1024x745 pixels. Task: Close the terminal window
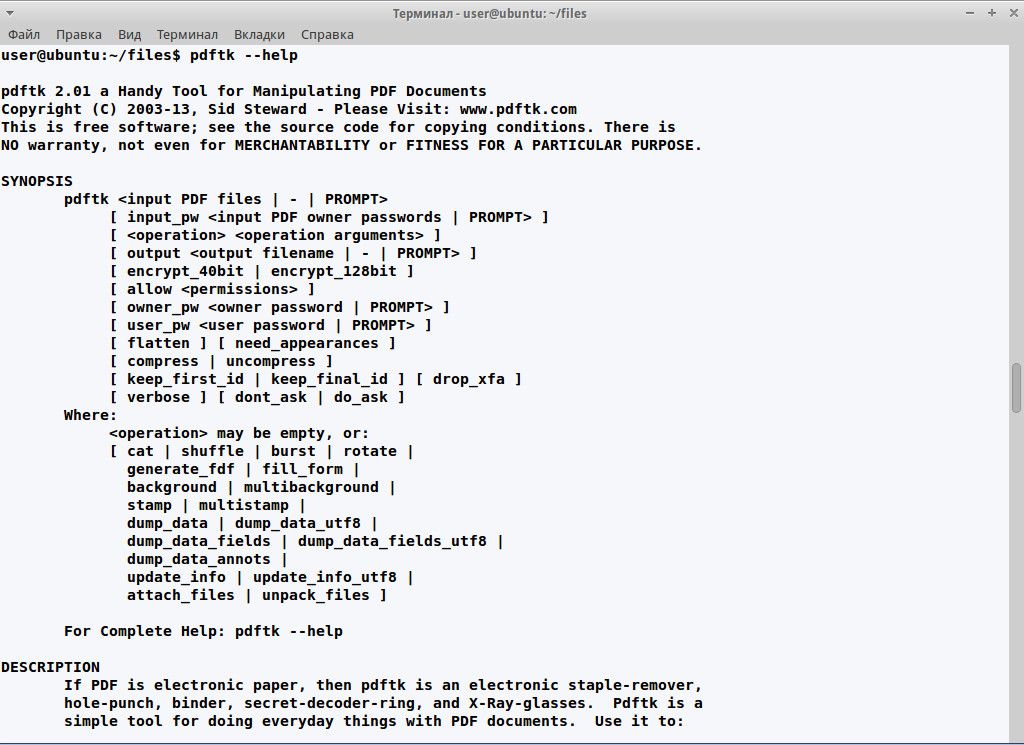tap(1014, 13)
